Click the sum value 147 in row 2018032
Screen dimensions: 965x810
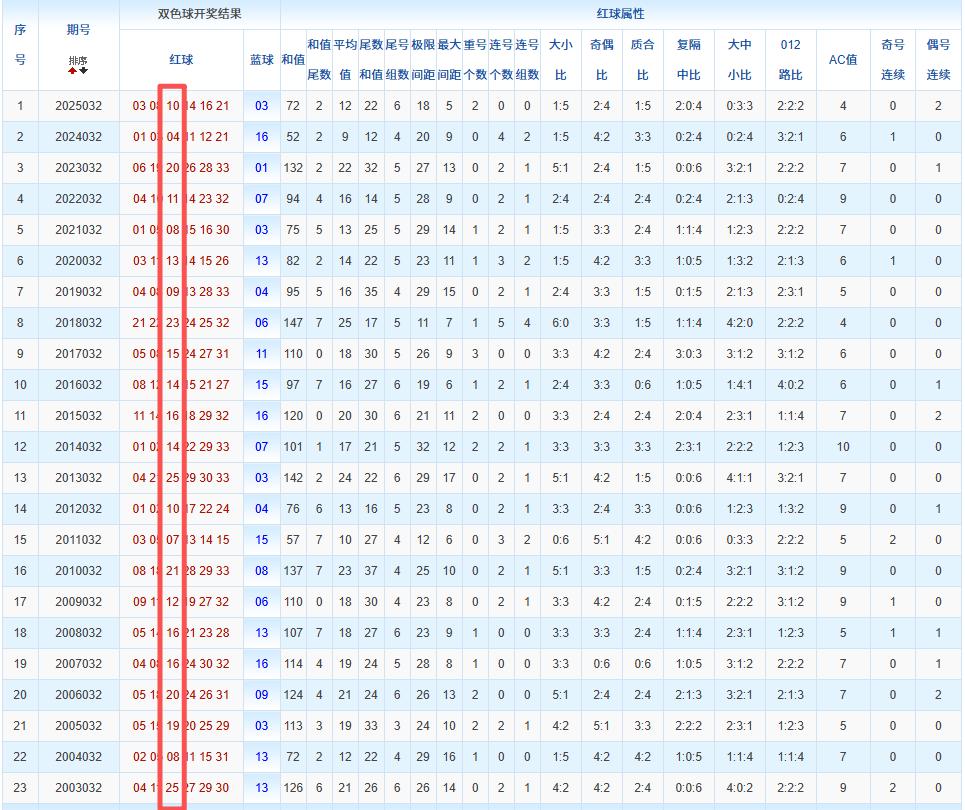tap(293, 323)
